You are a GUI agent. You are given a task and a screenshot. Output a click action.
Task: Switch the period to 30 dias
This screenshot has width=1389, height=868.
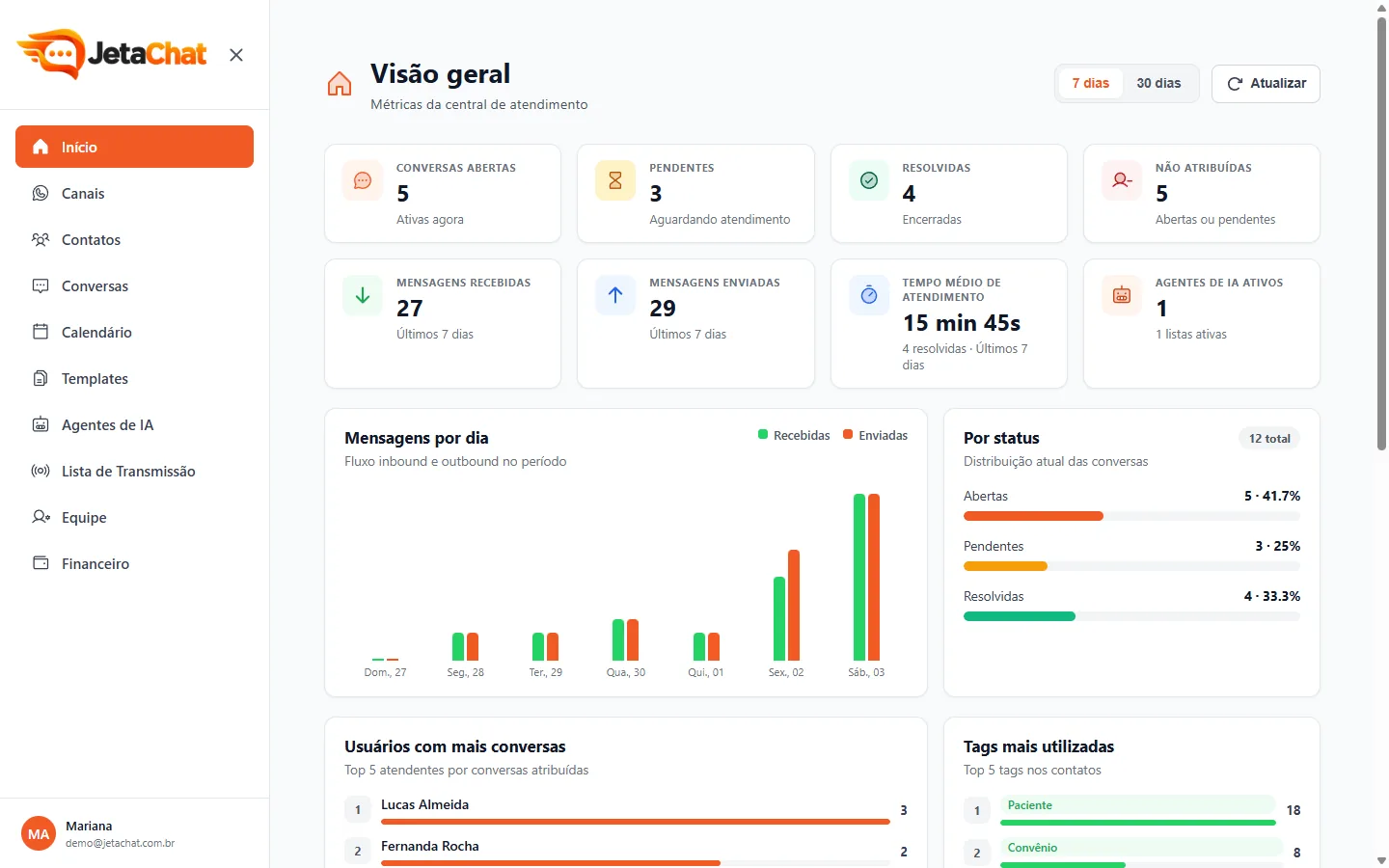click(1158, 83)
